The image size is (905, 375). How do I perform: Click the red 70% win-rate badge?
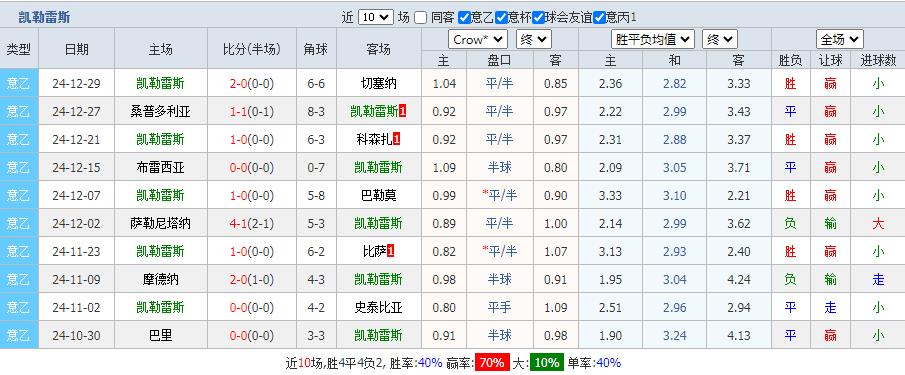click(492, 363)
